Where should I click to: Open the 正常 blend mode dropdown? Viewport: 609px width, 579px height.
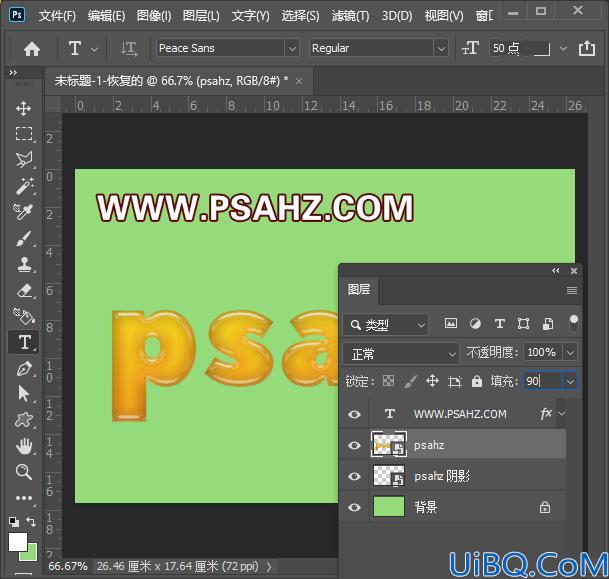coord(401,354)
